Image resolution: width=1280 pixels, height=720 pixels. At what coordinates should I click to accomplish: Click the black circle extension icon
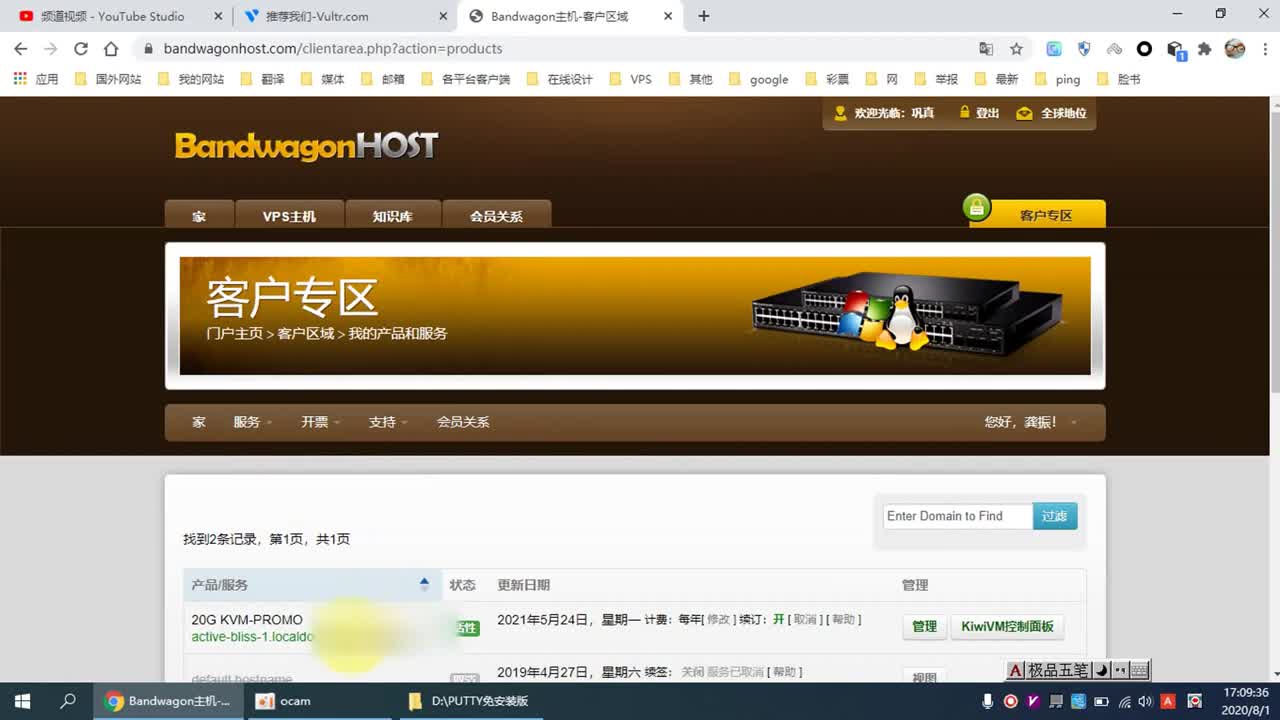1145,48
